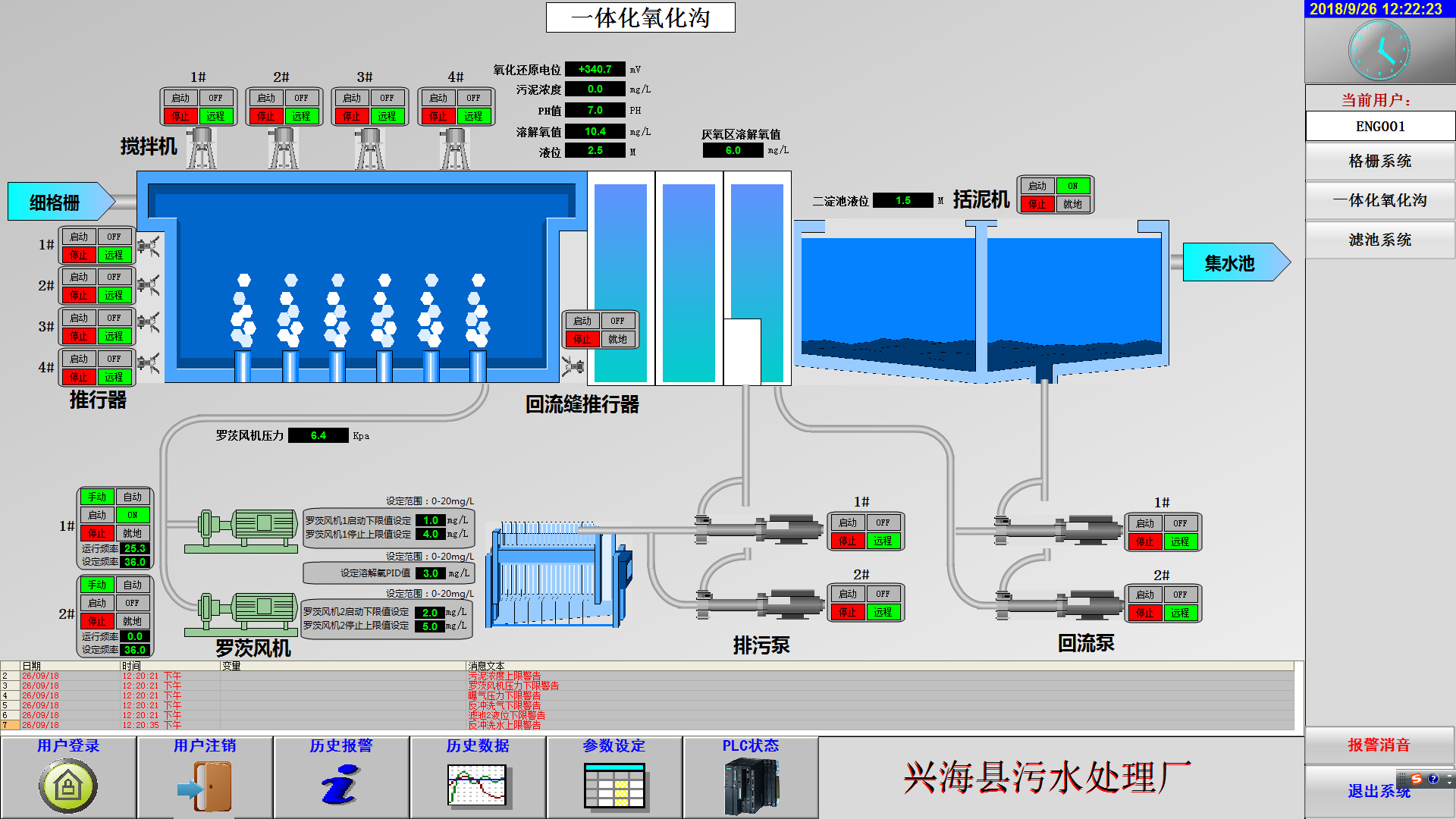Click the analog clock icon
This screenshot has width=1456, height=819.
(x=1379, y=50)
